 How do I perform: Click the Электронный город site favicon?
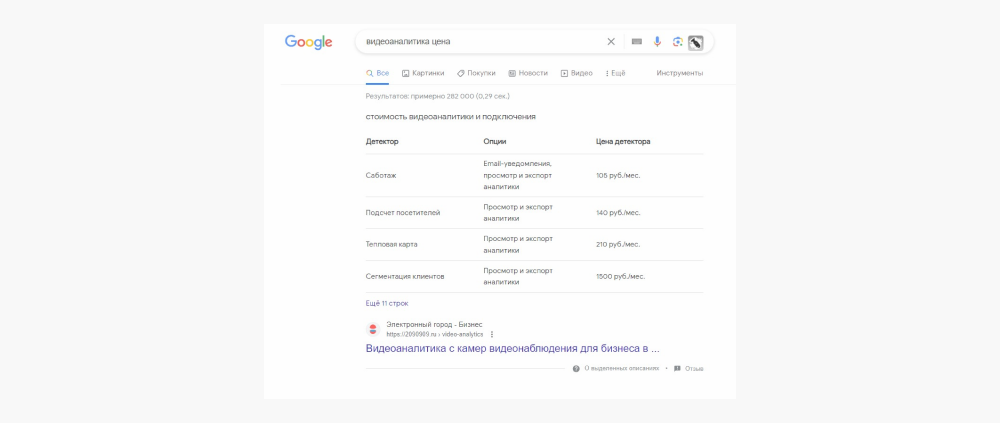[x=373, y=329]
